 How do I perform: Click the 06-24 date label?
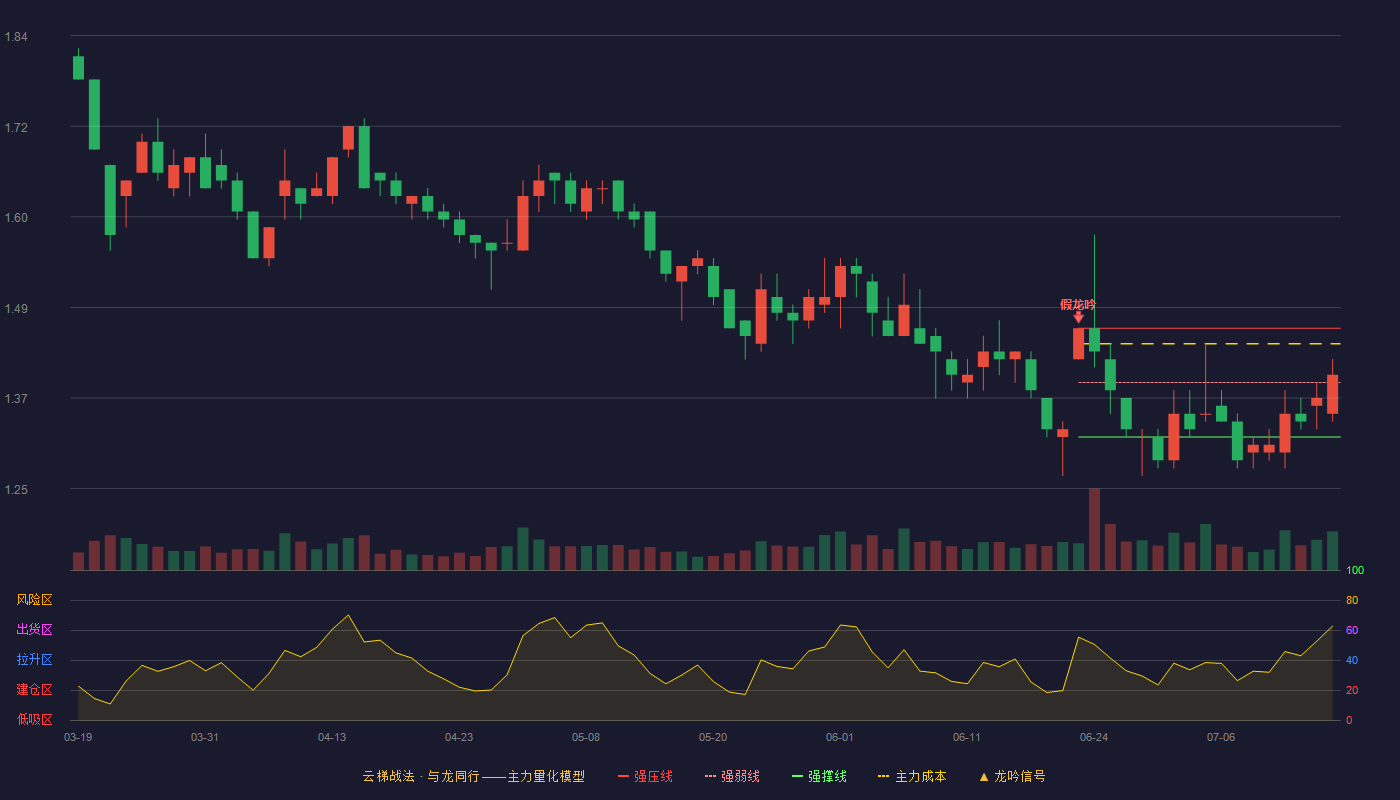[1094, 737]
